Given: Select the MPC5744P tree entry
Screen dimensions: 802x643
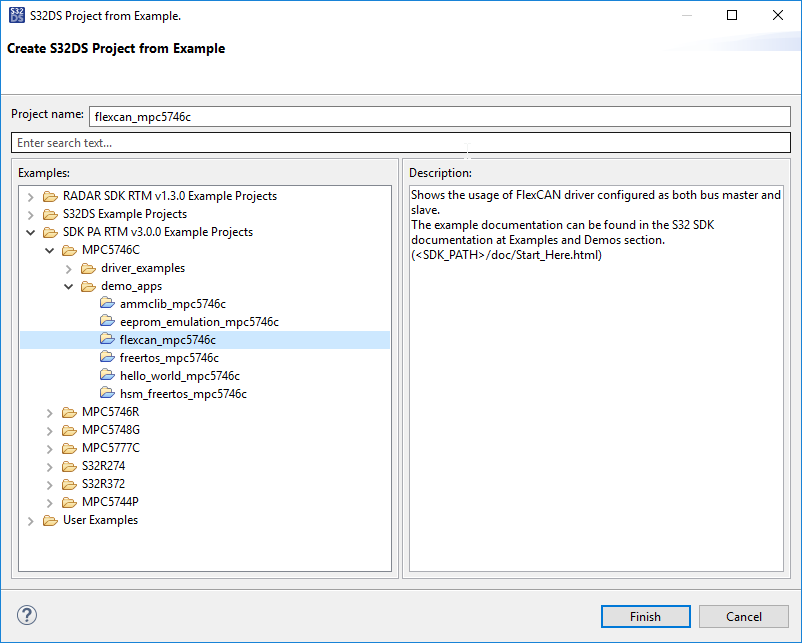Looking at the screenshot, I should click(110, 502).
